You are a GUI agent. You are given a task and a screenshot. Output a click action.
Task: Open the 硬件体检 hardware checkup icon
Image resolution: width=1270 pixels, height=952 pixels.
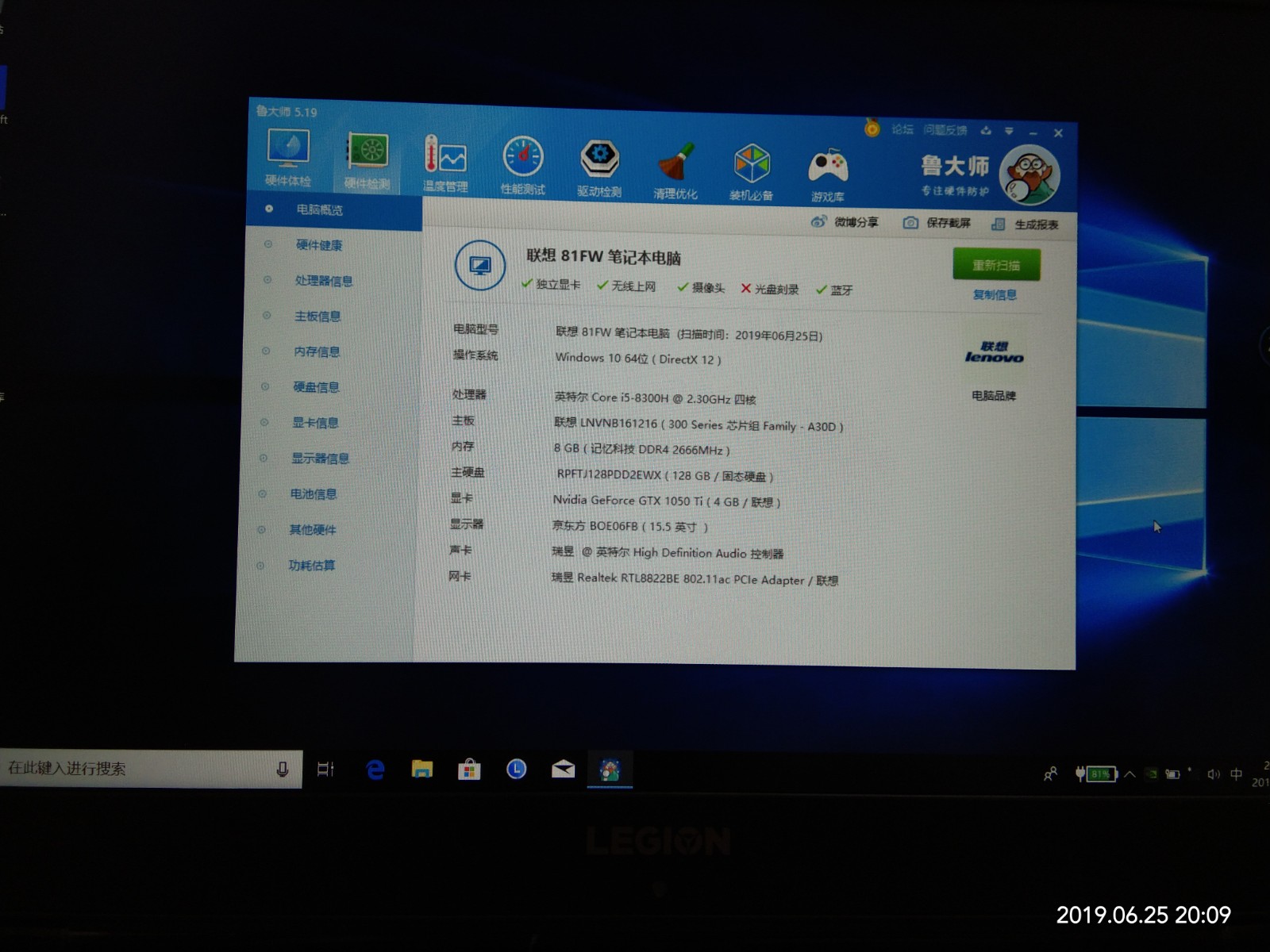coord(288,157)
